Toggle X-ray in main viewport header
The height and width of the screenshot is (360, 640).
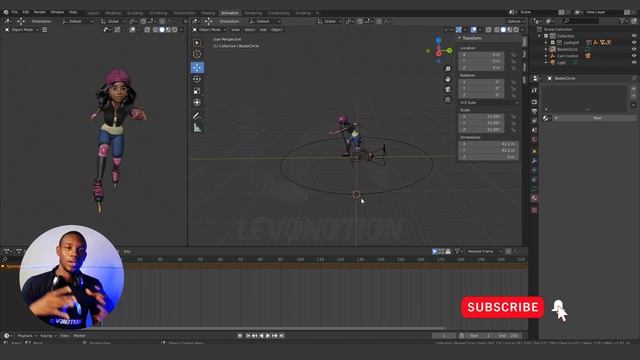[x=489, y=30]
